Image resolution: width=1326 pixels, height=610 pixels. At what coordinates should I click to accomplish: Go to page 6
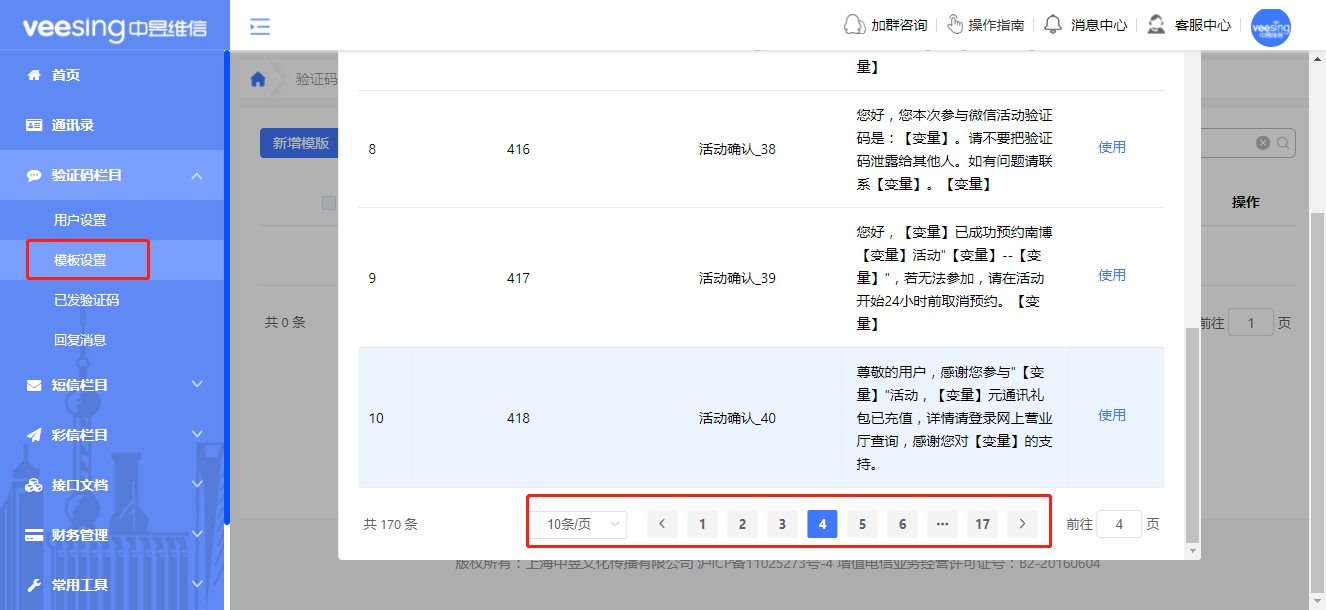pyautogui.click(x=902, y=524)
